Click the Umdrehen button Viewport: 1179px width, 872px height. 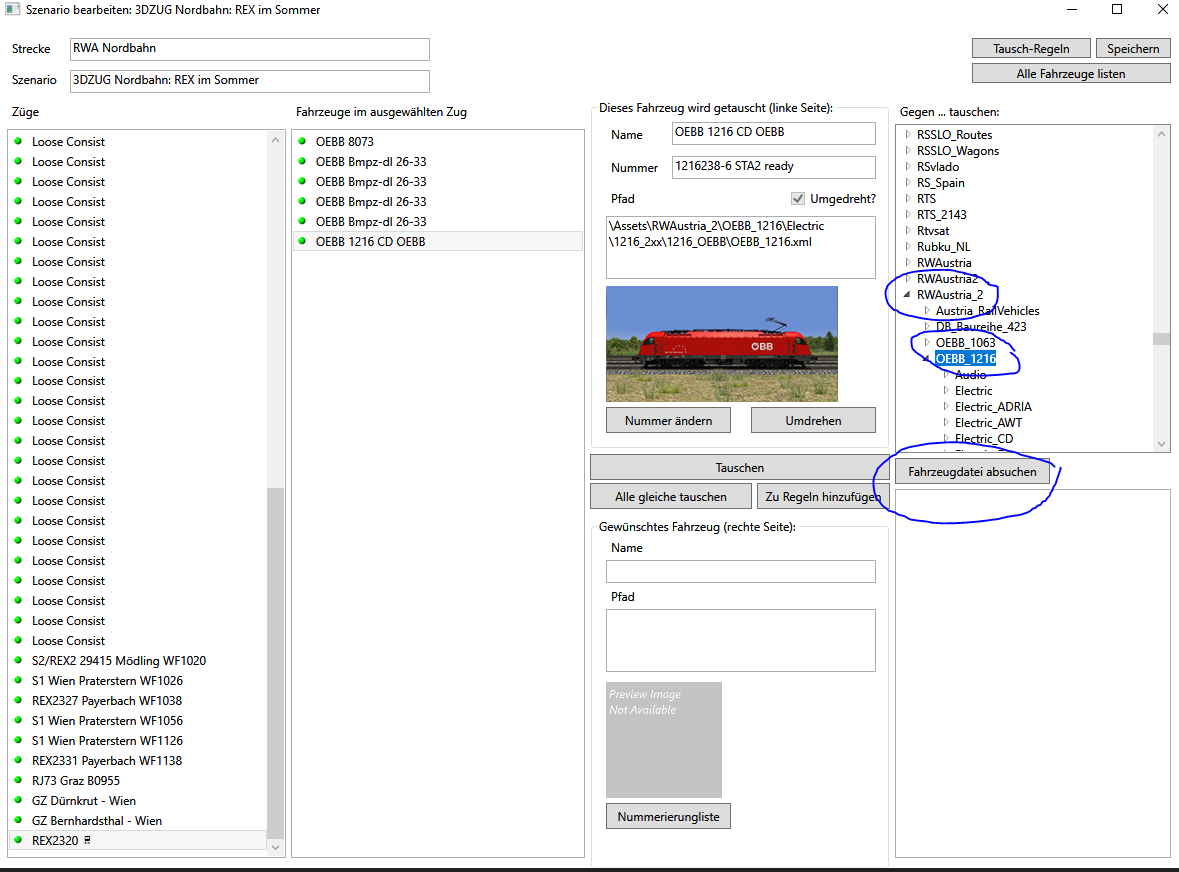point(813,420)
